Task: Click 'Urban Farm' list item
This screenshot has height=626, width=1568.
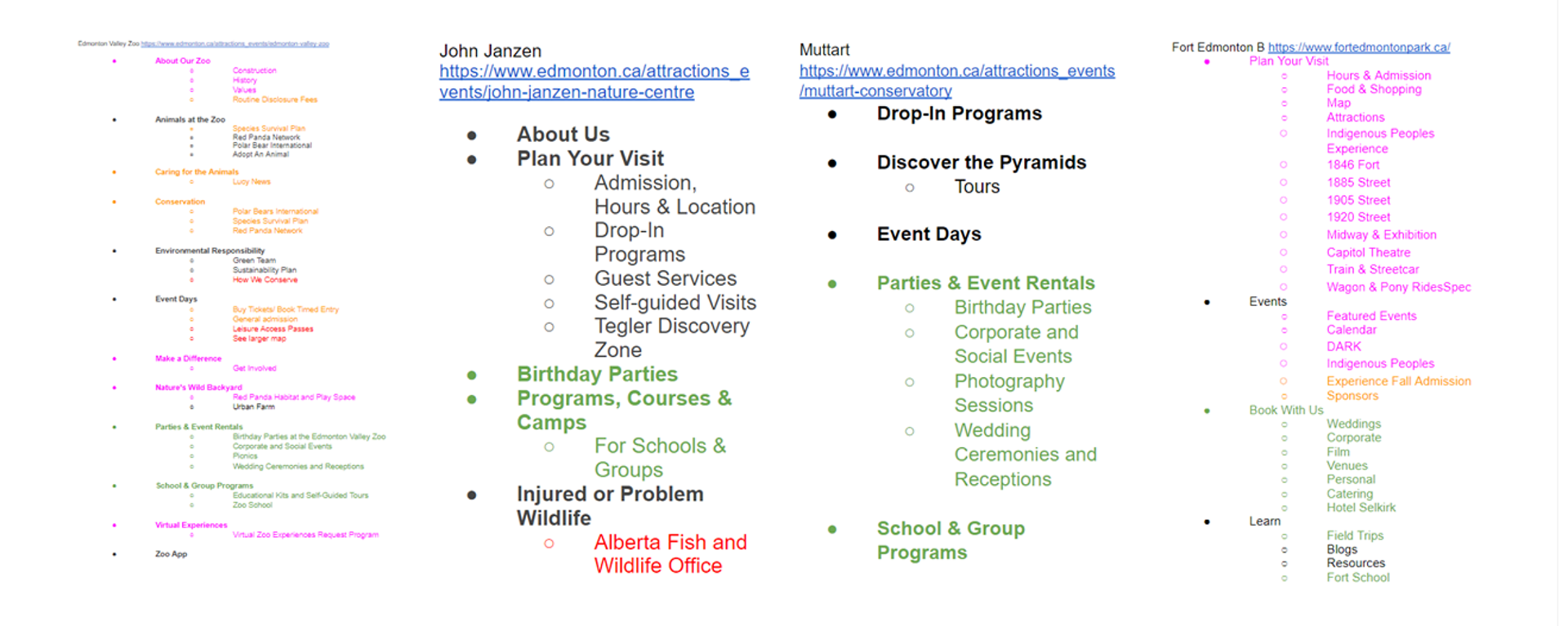Action: 254,407
